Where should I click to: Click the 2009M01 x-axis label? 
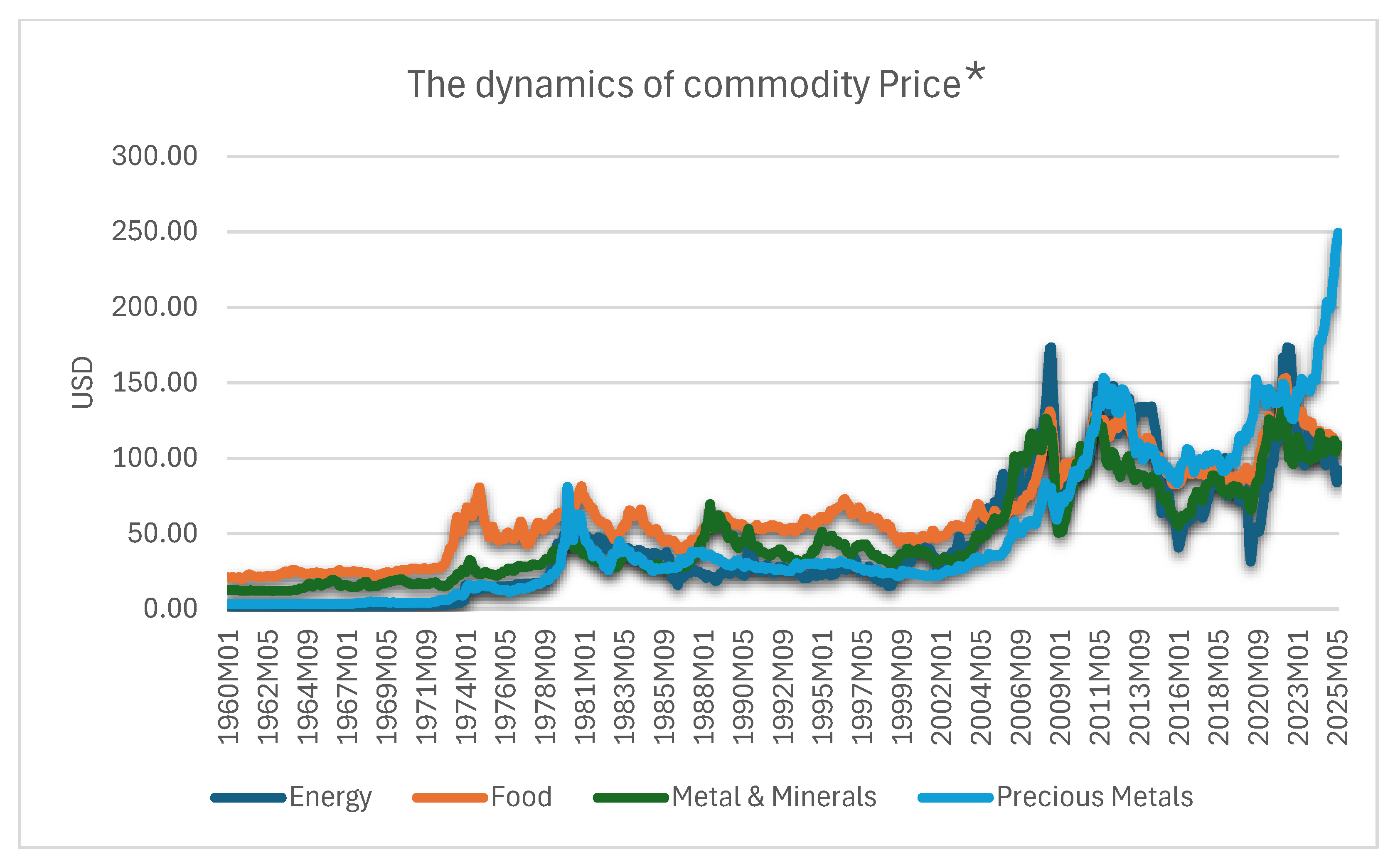click(x=1060, y=687)
